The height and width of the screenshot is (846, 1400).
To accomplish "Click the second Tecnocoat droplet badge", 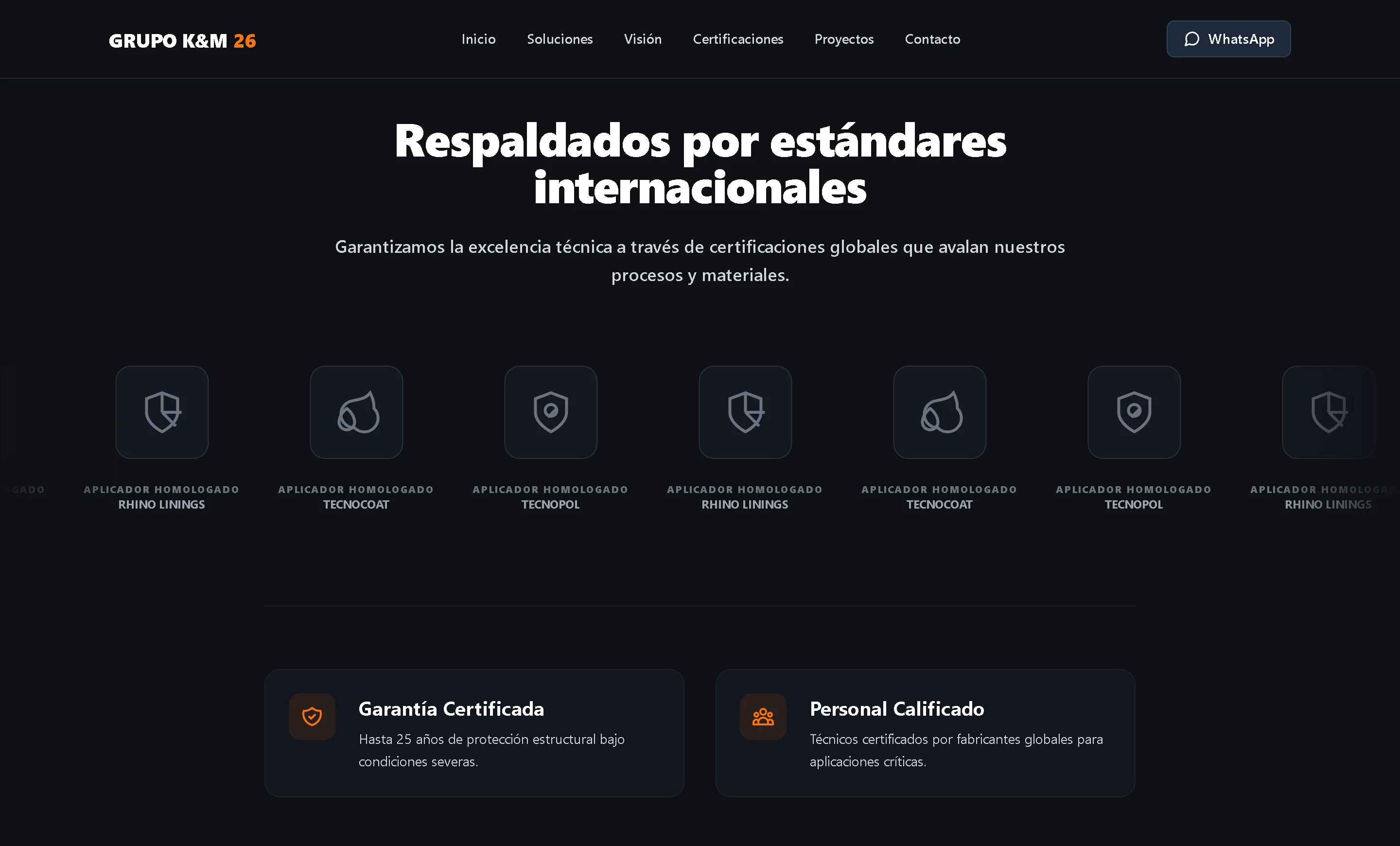I will 939,412.
